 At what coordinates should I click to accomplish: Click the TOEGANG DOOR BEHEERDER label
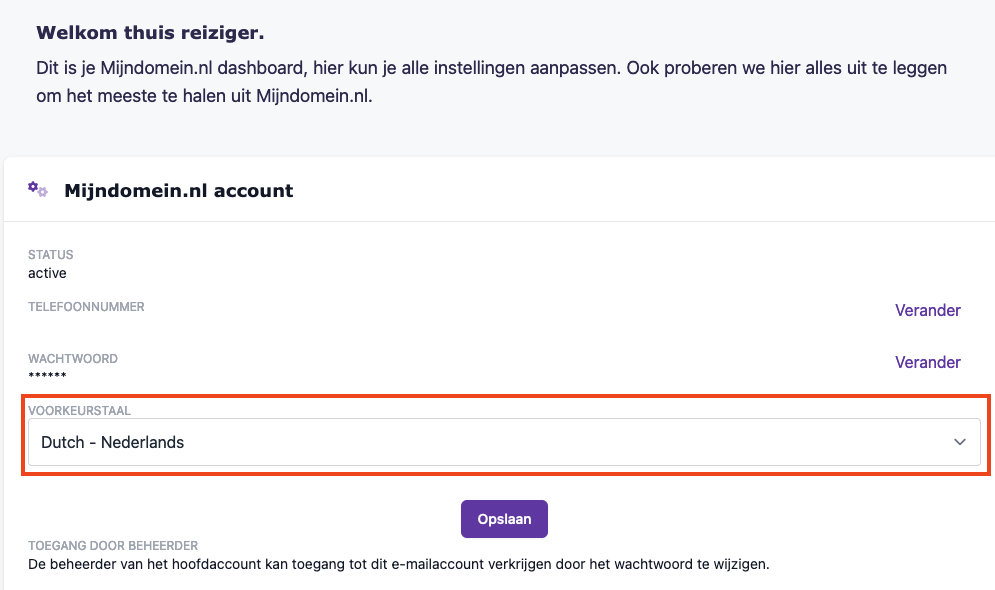113,546
